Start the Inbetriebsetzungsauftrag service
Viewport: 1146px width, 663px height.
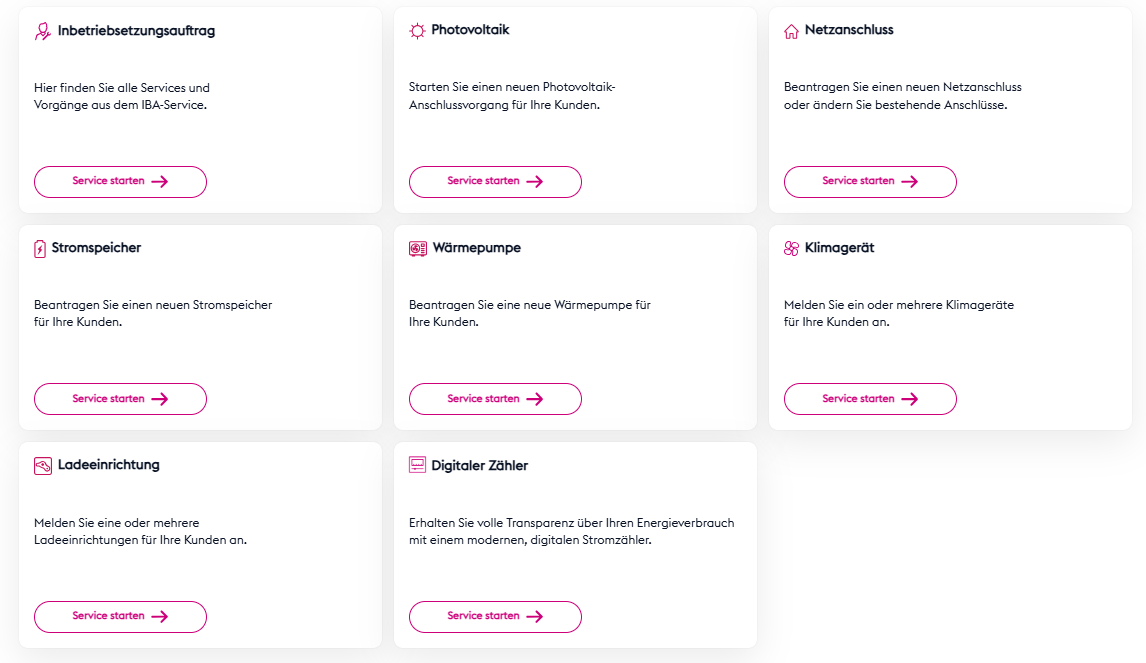pyautogui.click(x=120, y=182)
